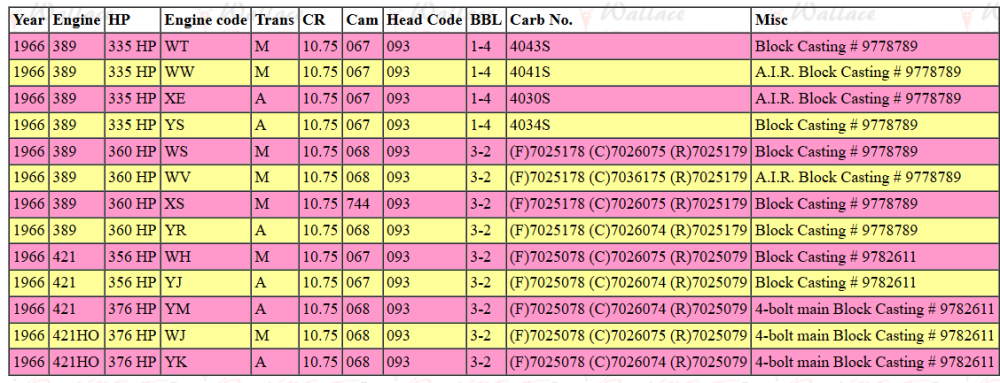
Task: Select engine code cell "YS"
Action: (x=206, y=125)
